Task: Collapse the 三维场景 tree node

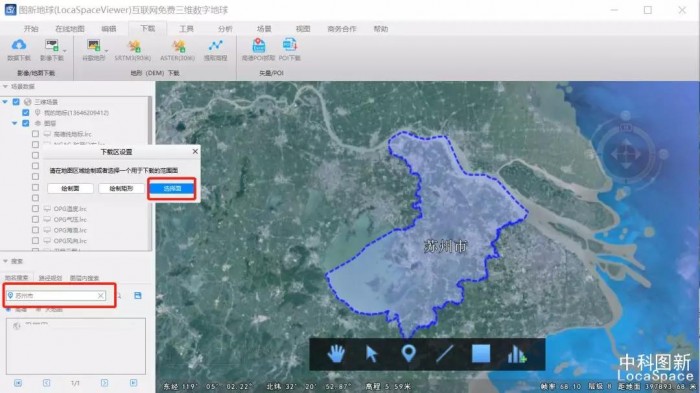Action: (x=5, y=102)
